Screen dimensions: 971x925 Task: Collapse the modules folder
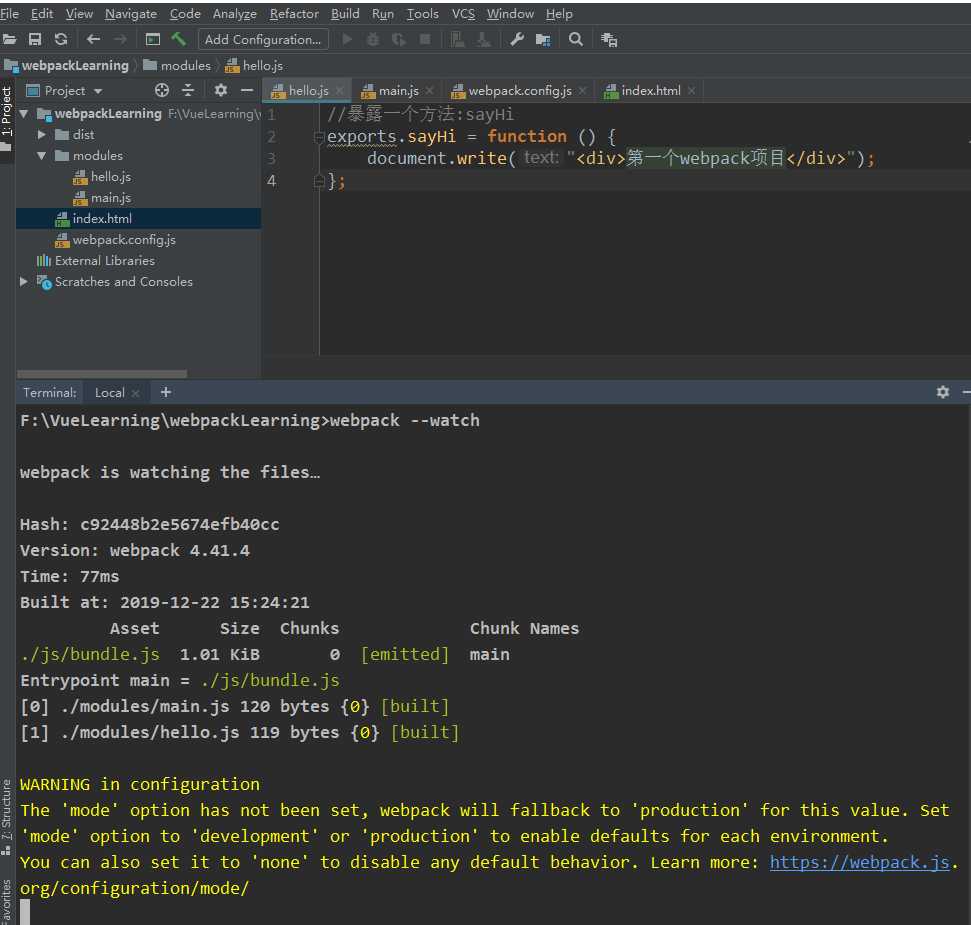tap(41, 155)
